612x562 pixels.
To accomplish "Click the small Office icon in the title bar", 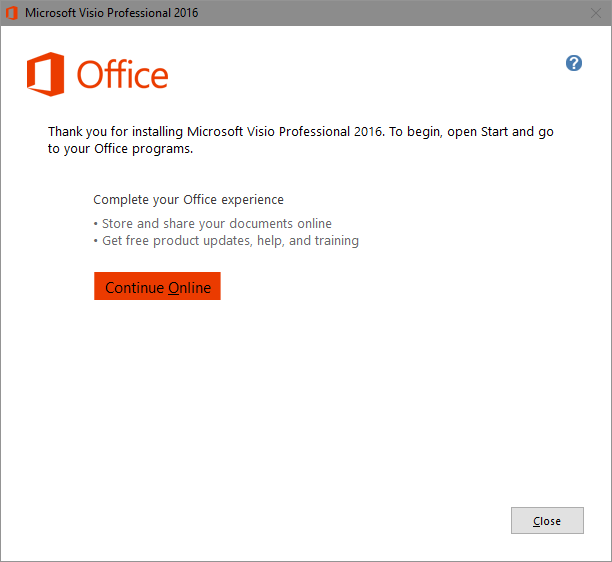I will (x=12, y=13).
